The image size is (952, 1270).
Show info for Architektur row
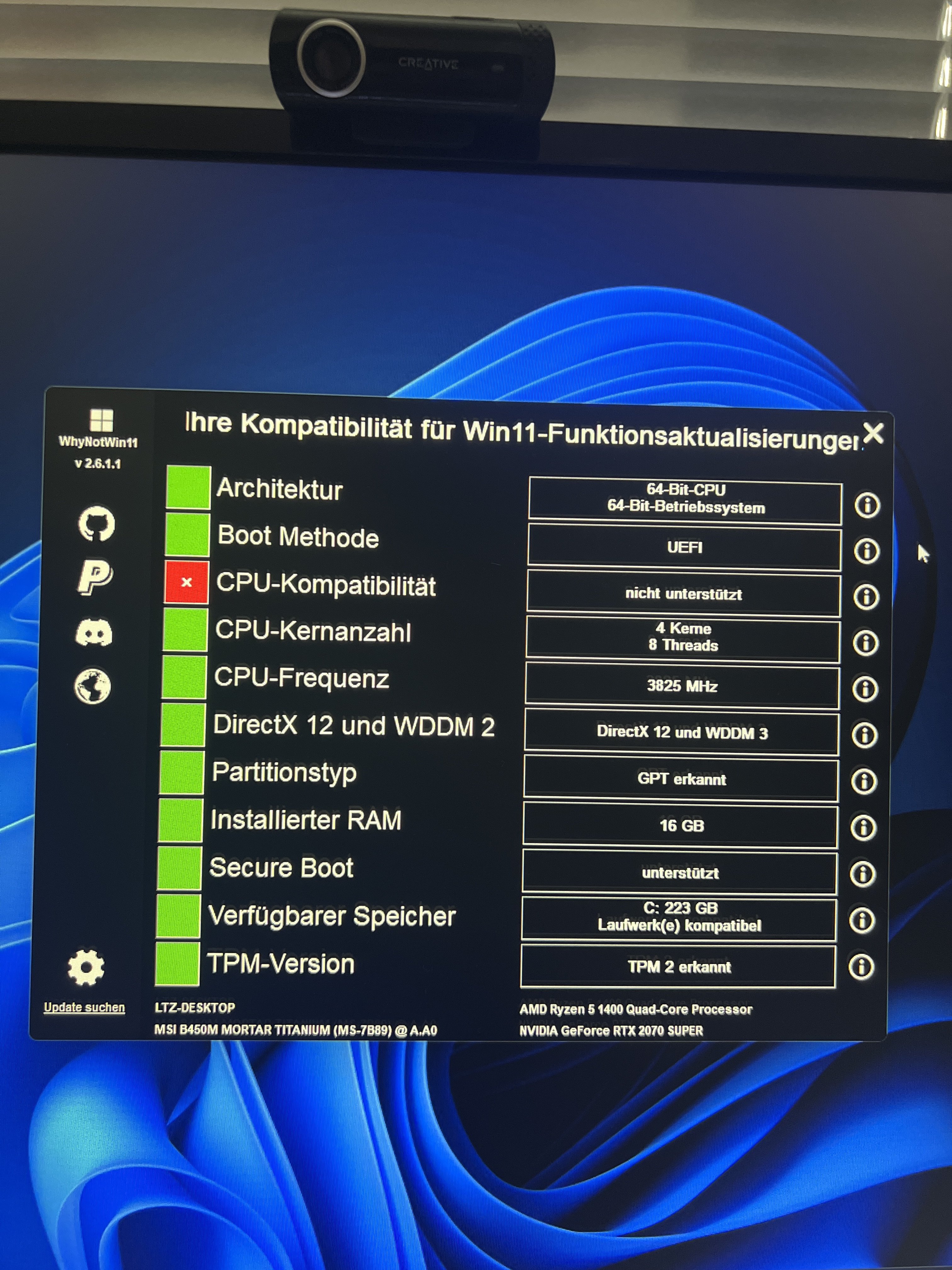[867, 505]
